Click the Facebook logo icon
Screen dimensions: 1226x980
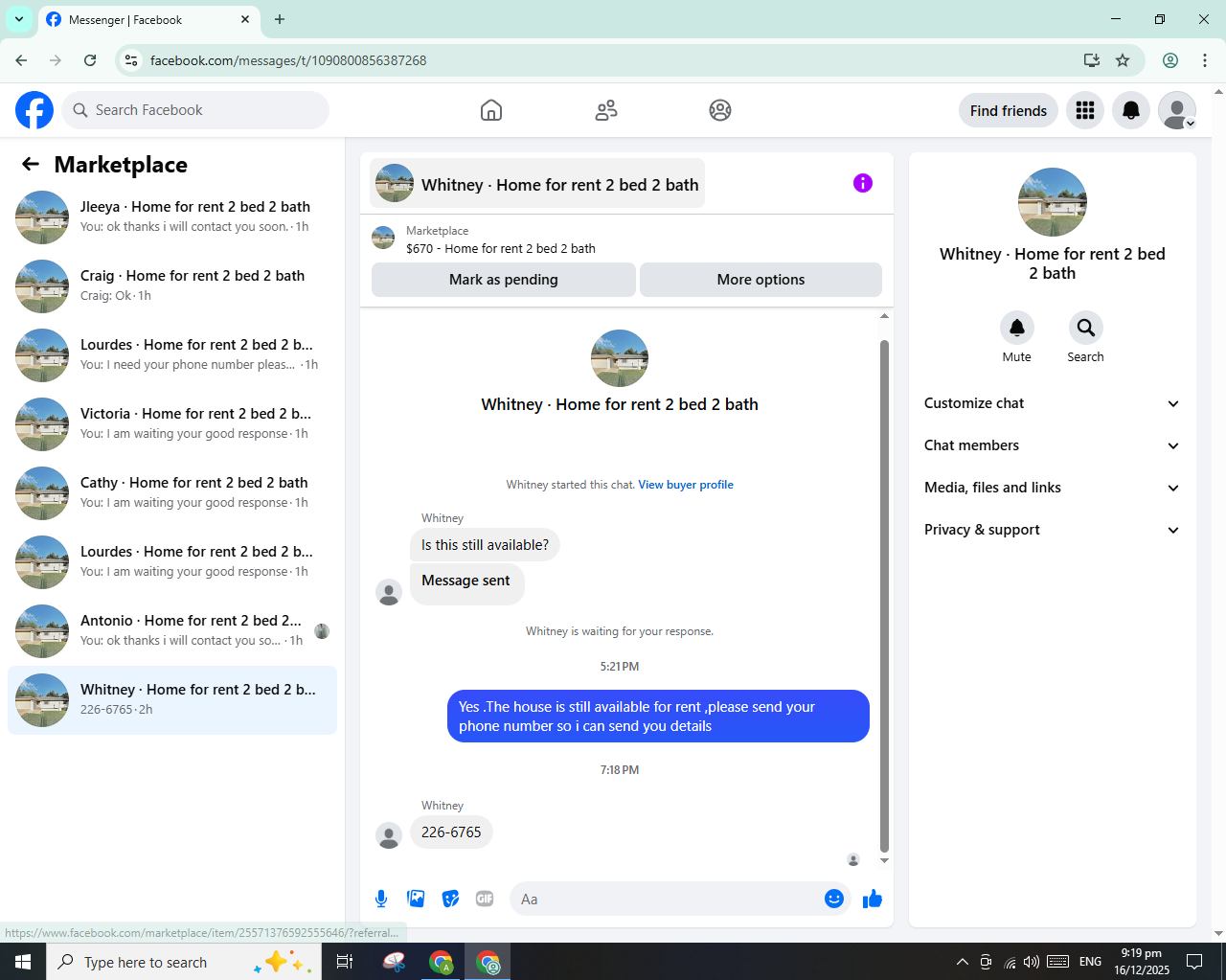pyautogui.click(x=34, y=110)
